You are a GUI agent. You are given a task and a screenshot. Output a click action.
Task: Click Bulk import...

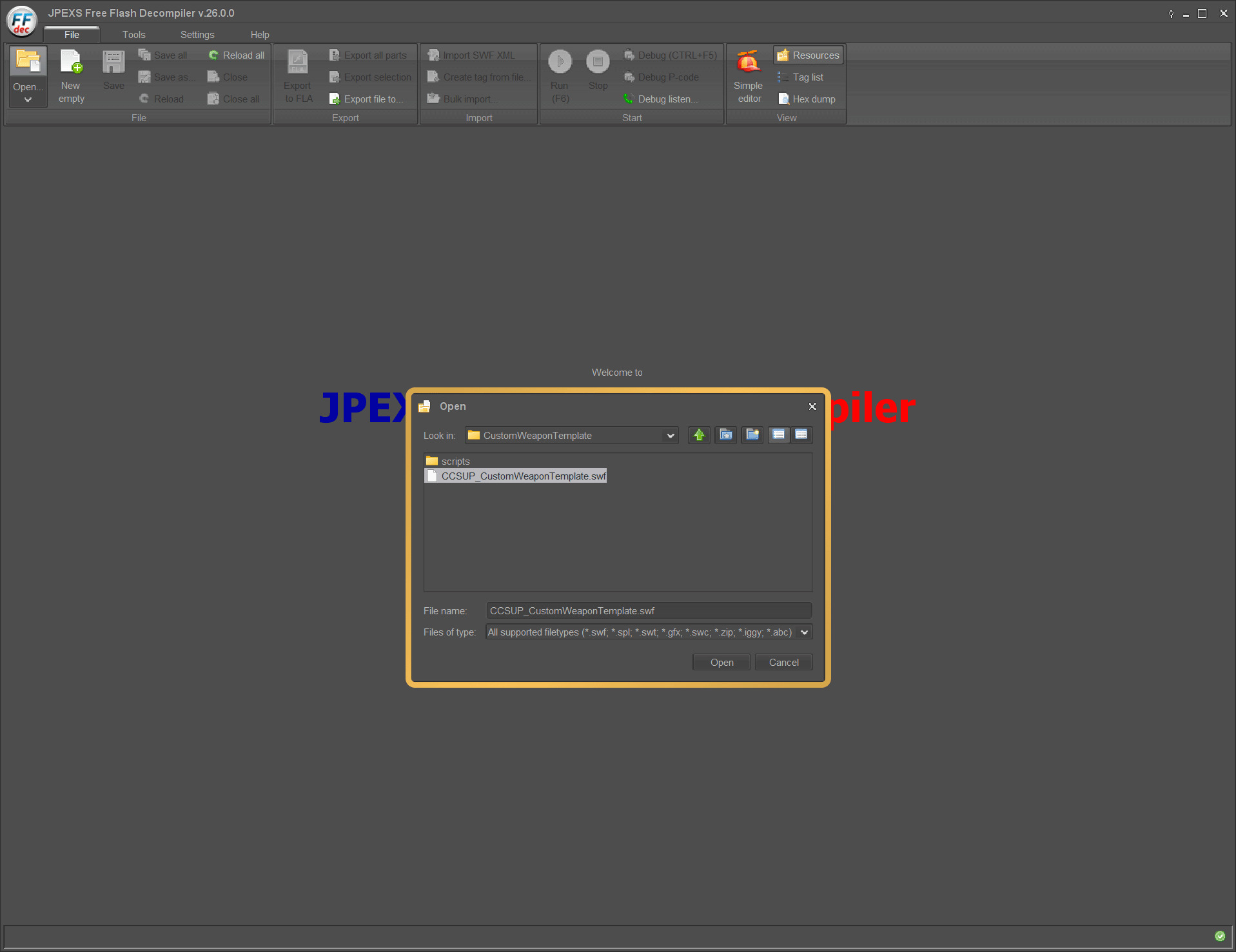[462, 99]
